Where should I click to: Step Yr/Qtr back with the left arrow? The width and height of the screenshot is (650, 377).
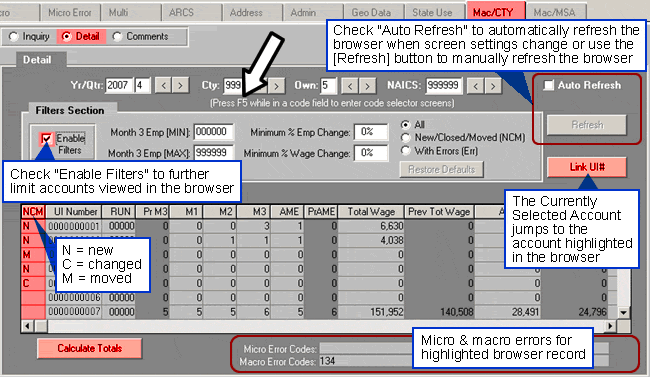163,86
